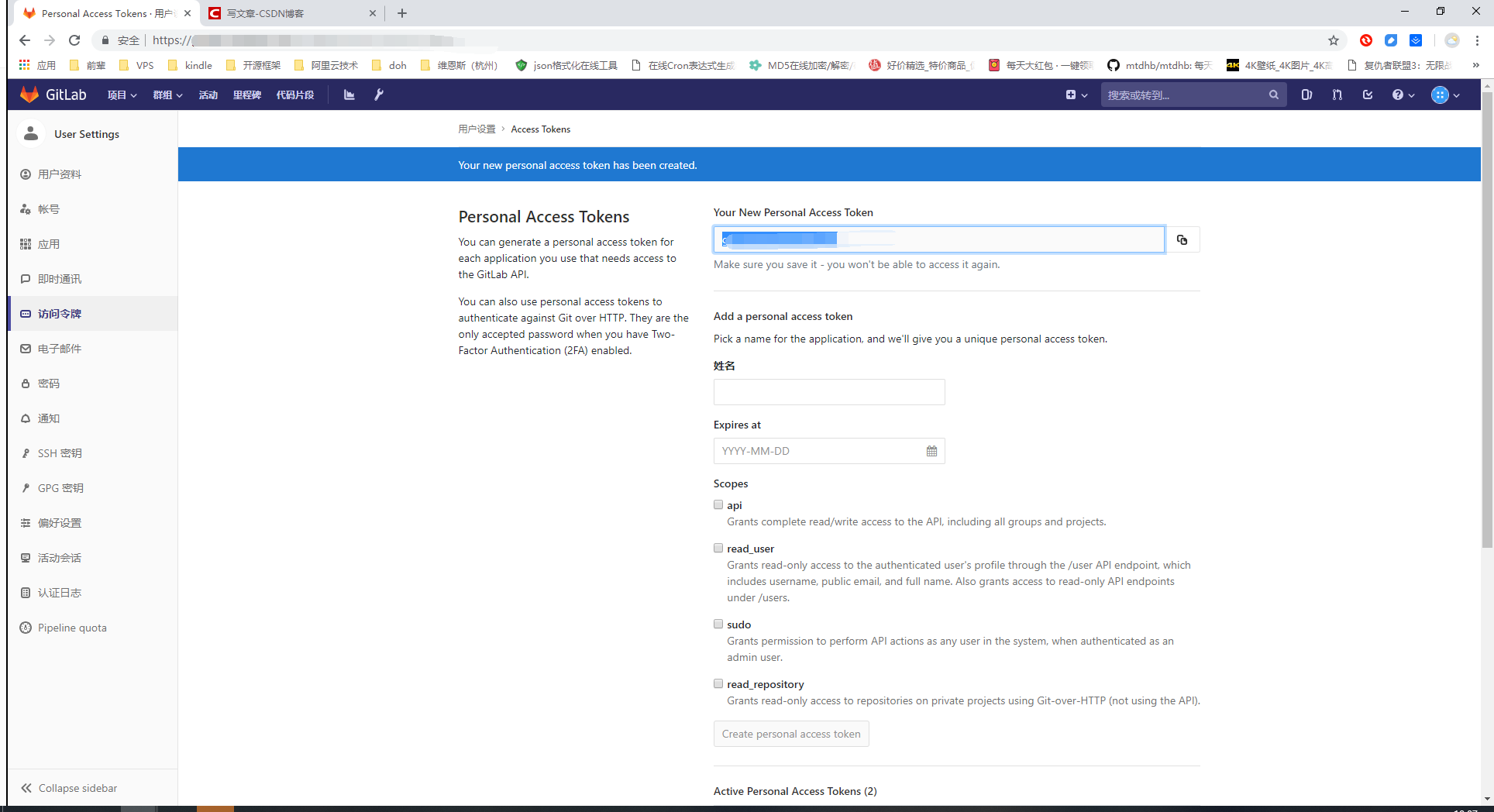Click the Create personal access token button

[x=790, y=734]
